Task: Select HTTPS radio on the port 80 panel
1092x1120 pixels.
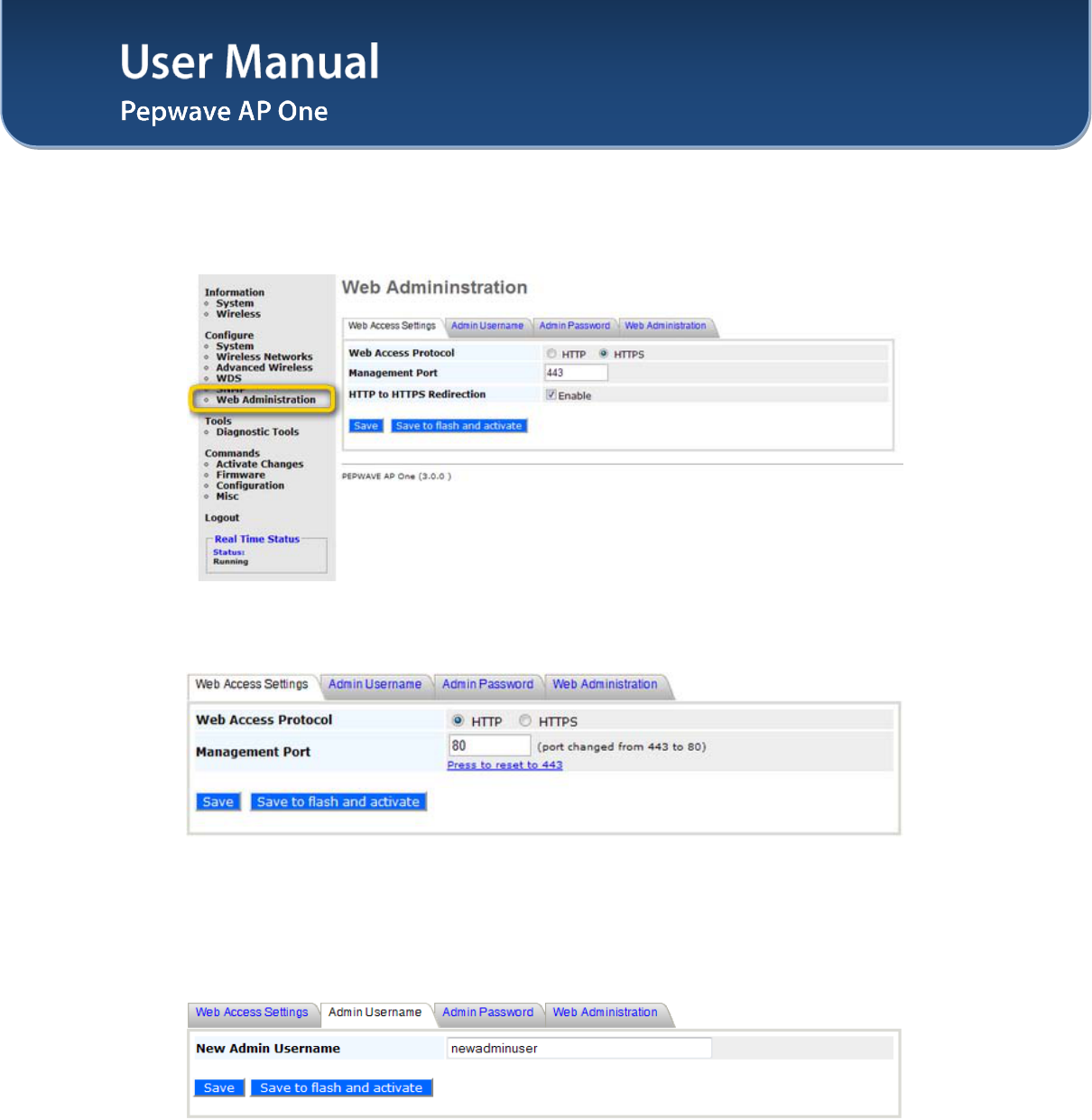Action: [x=525, y=720]
